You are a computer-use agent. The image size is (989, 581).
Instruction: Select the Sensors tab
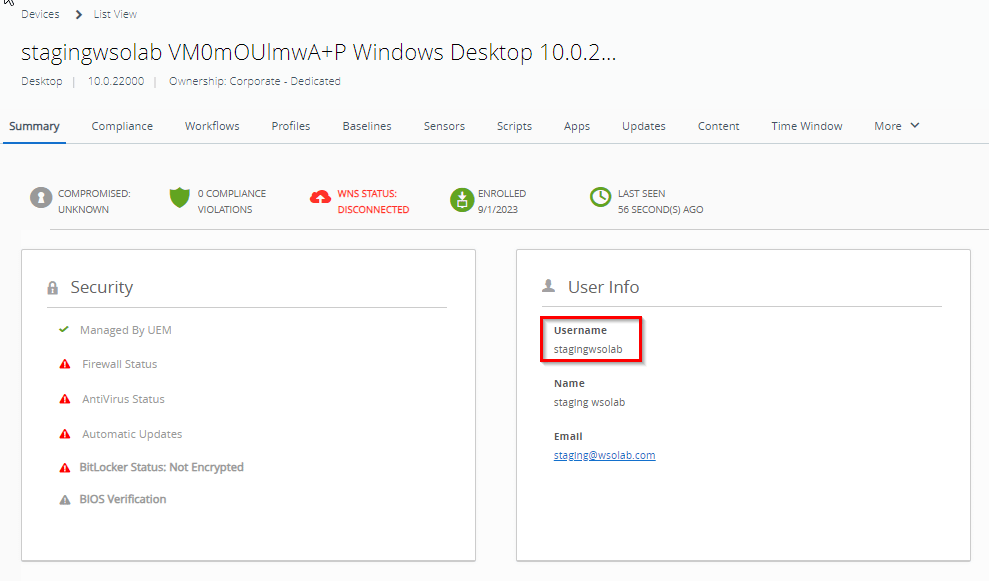click(x=444, y=126)
